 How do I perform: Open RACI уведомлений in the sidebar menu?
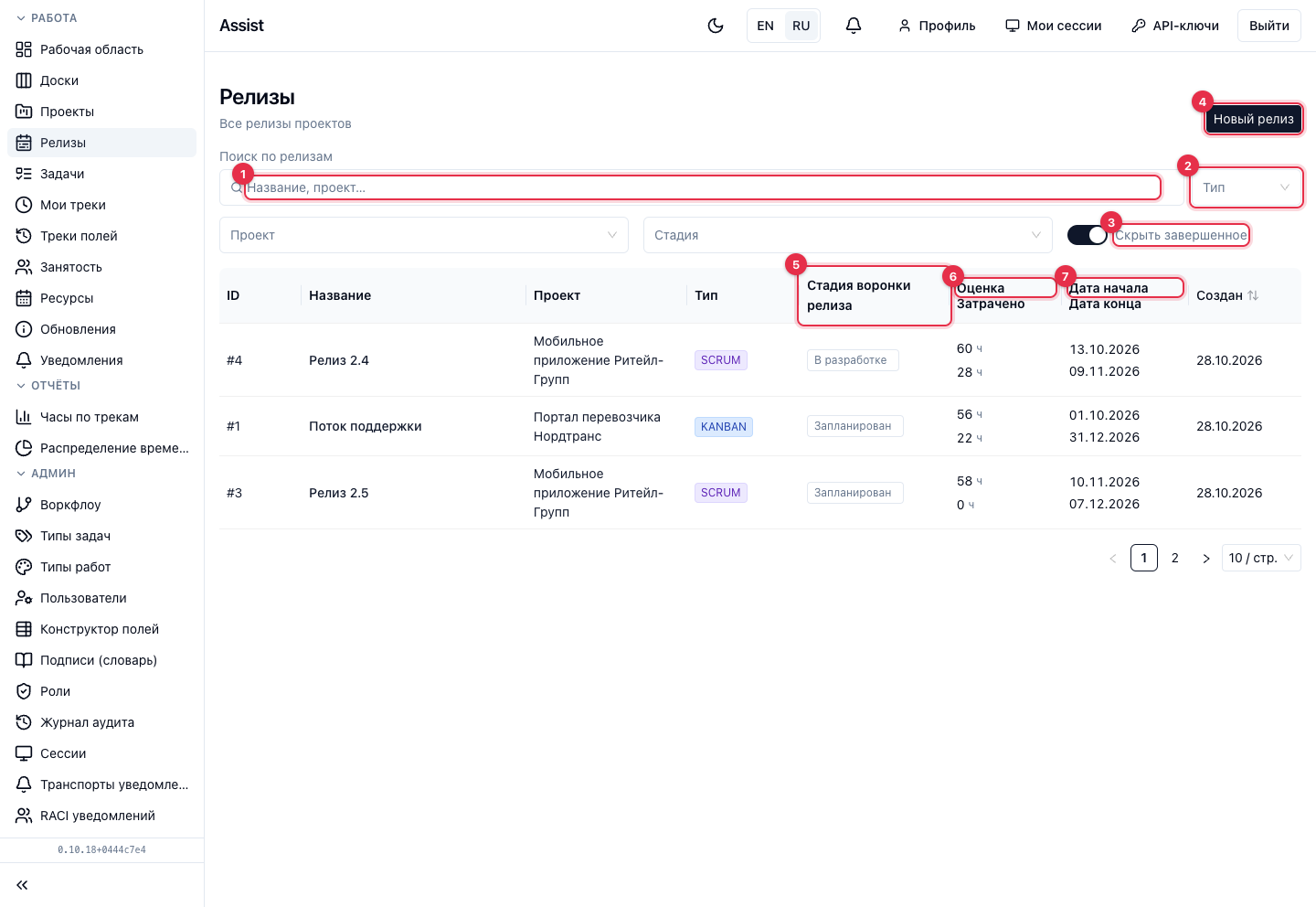(101, 816)
